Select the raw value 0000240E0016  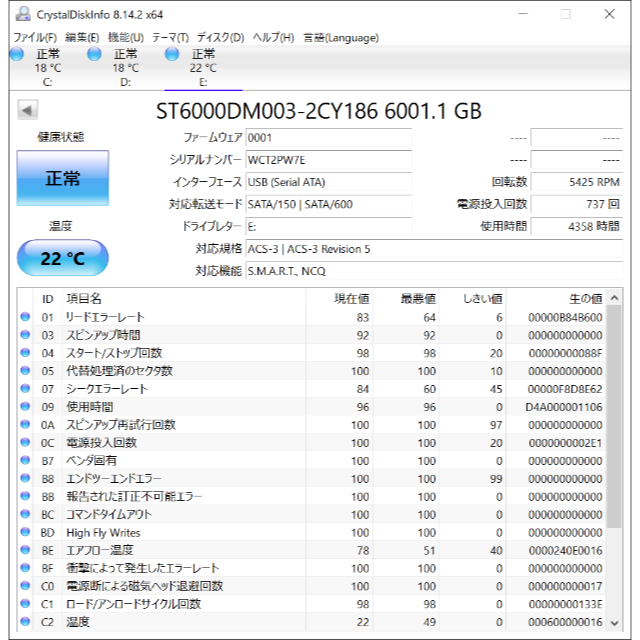(565, 551)
